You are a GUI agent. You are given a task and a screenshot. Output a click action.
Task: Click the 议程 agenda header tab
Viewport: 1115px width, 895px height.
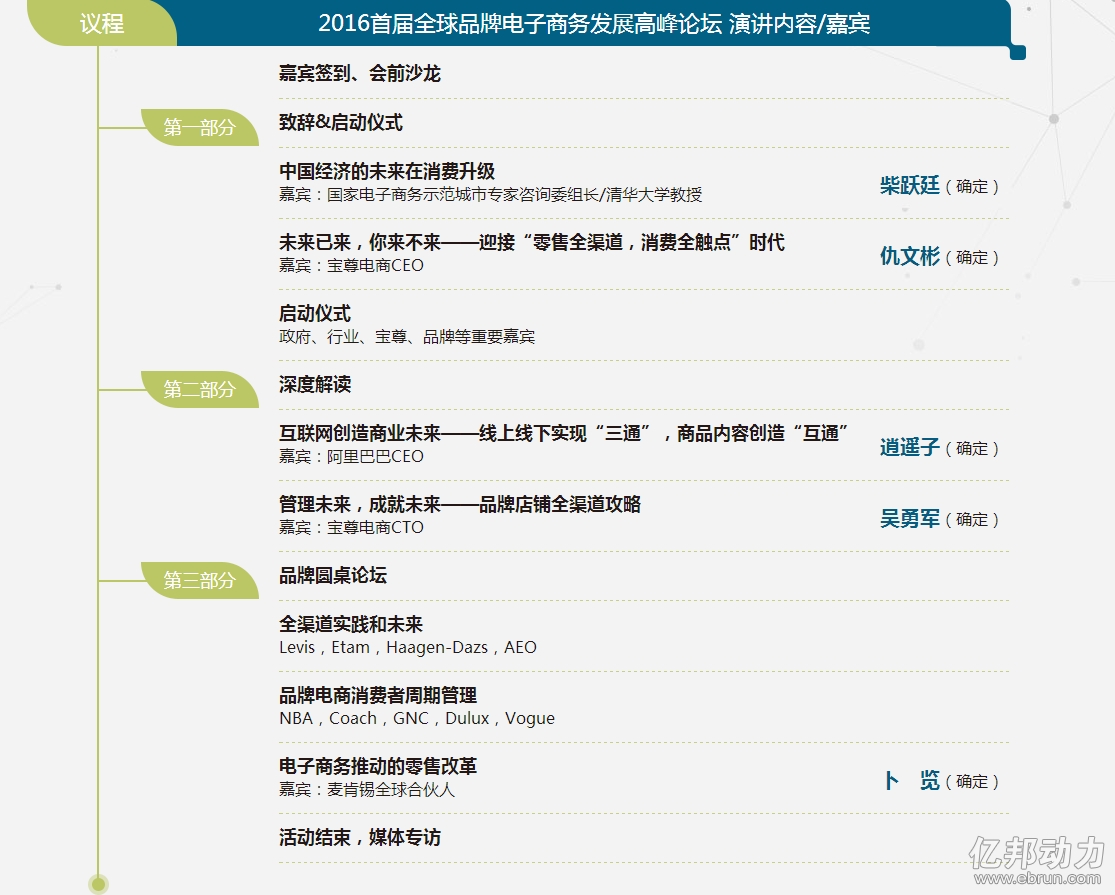(x=102, y=23)
